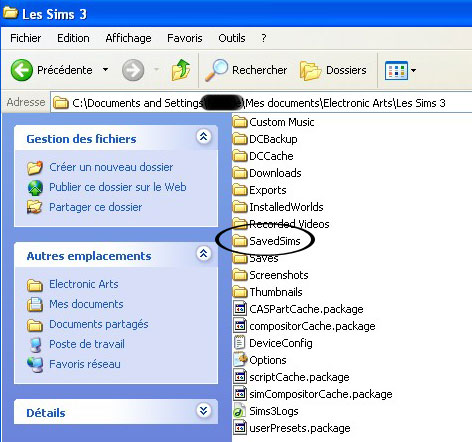Click Créer un nouveau dossier link
The width and height of the screenshot is (472, 442).
(x=111, y=167)
